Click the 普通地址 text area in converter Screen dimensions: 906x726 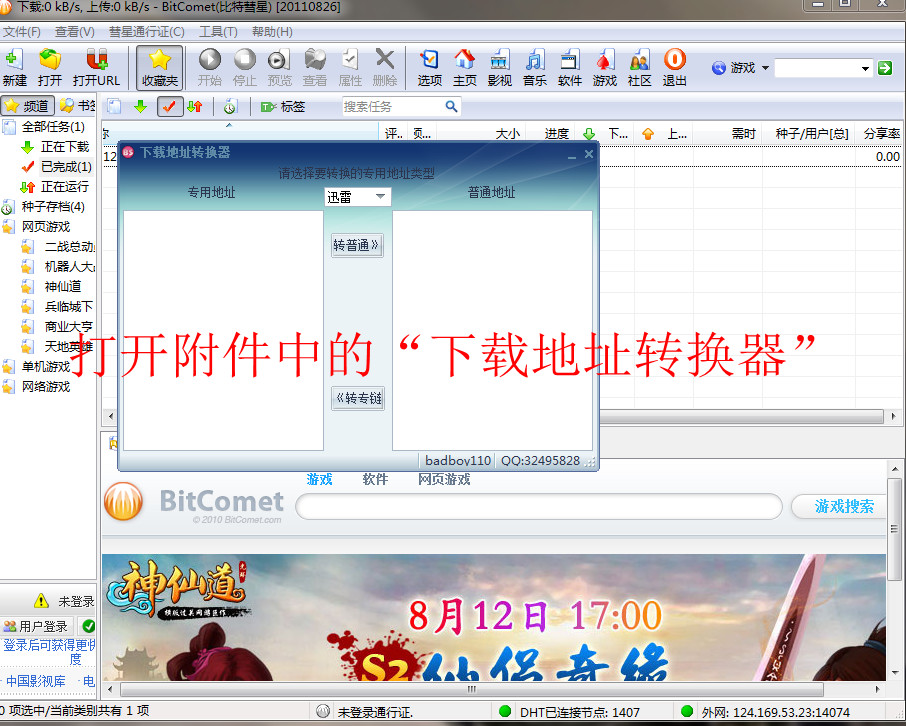pyautogui.click(x=492, y=330)
